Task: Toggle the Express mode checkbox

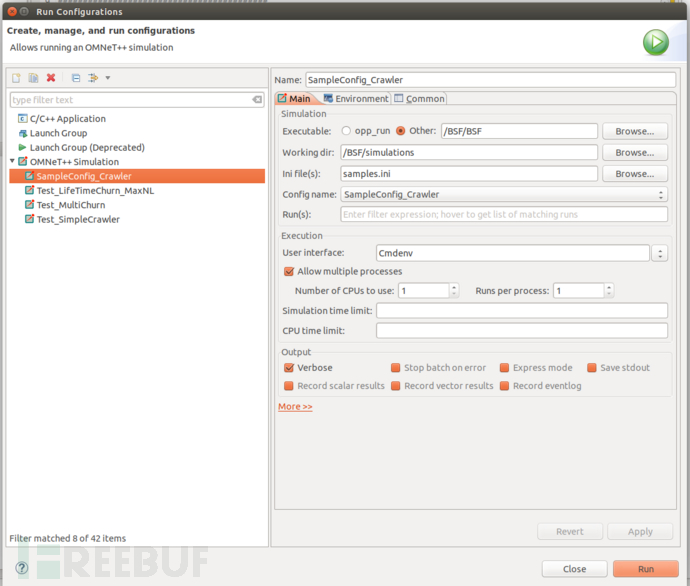Action: 504,367
